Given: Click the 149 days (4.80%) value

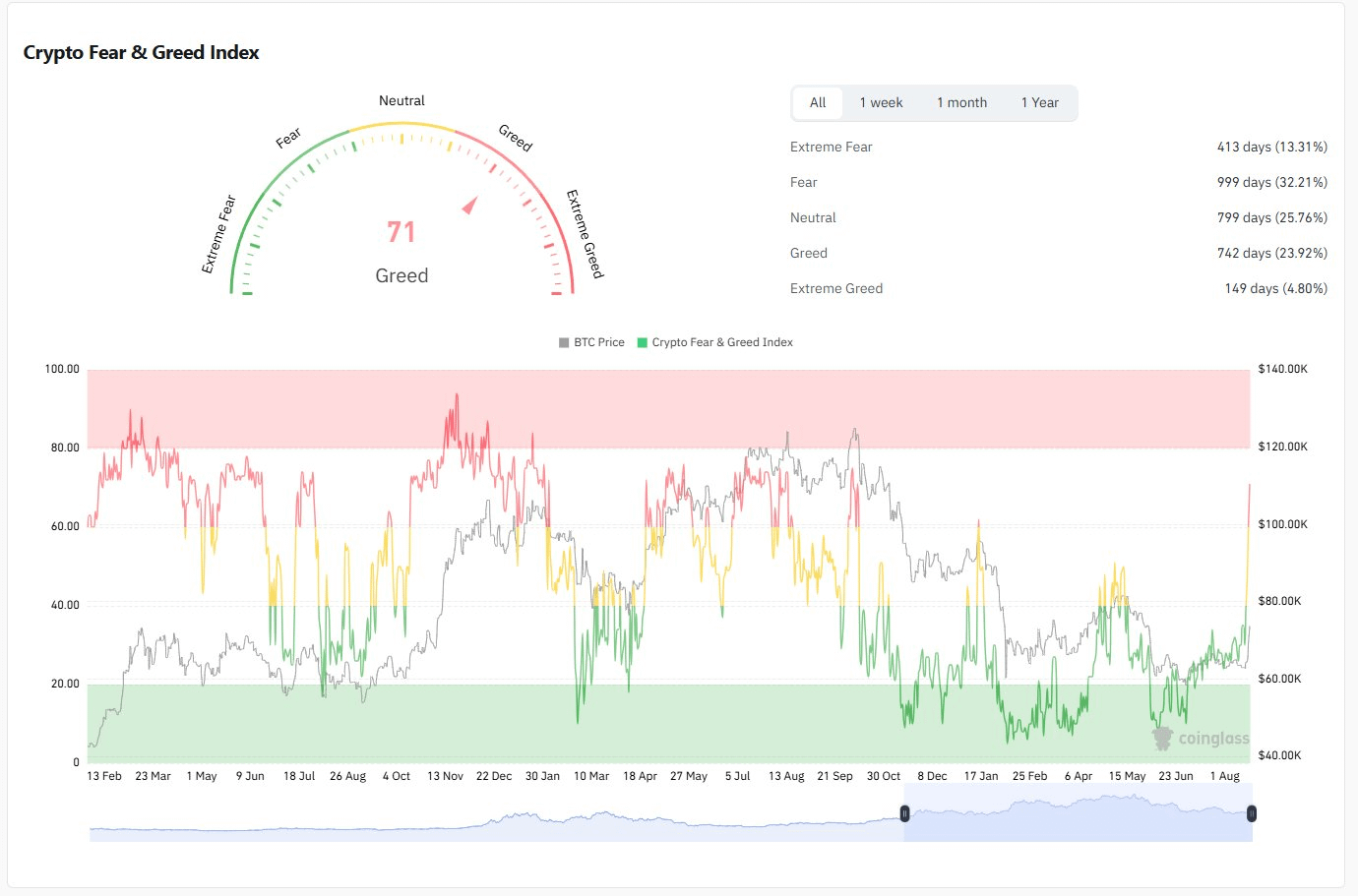Looking at the screenshot, I should pos(1275,288).
